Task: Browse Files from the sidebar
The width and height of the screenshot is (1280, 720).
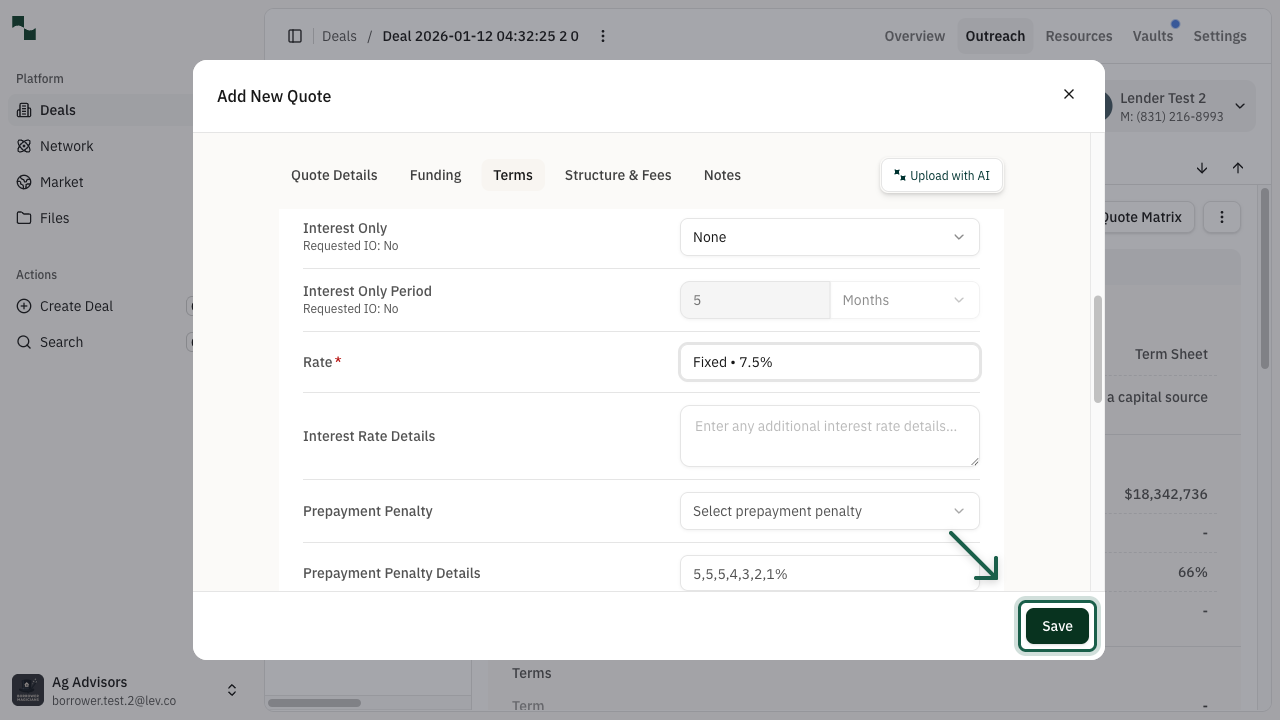Action: [54, 218]
